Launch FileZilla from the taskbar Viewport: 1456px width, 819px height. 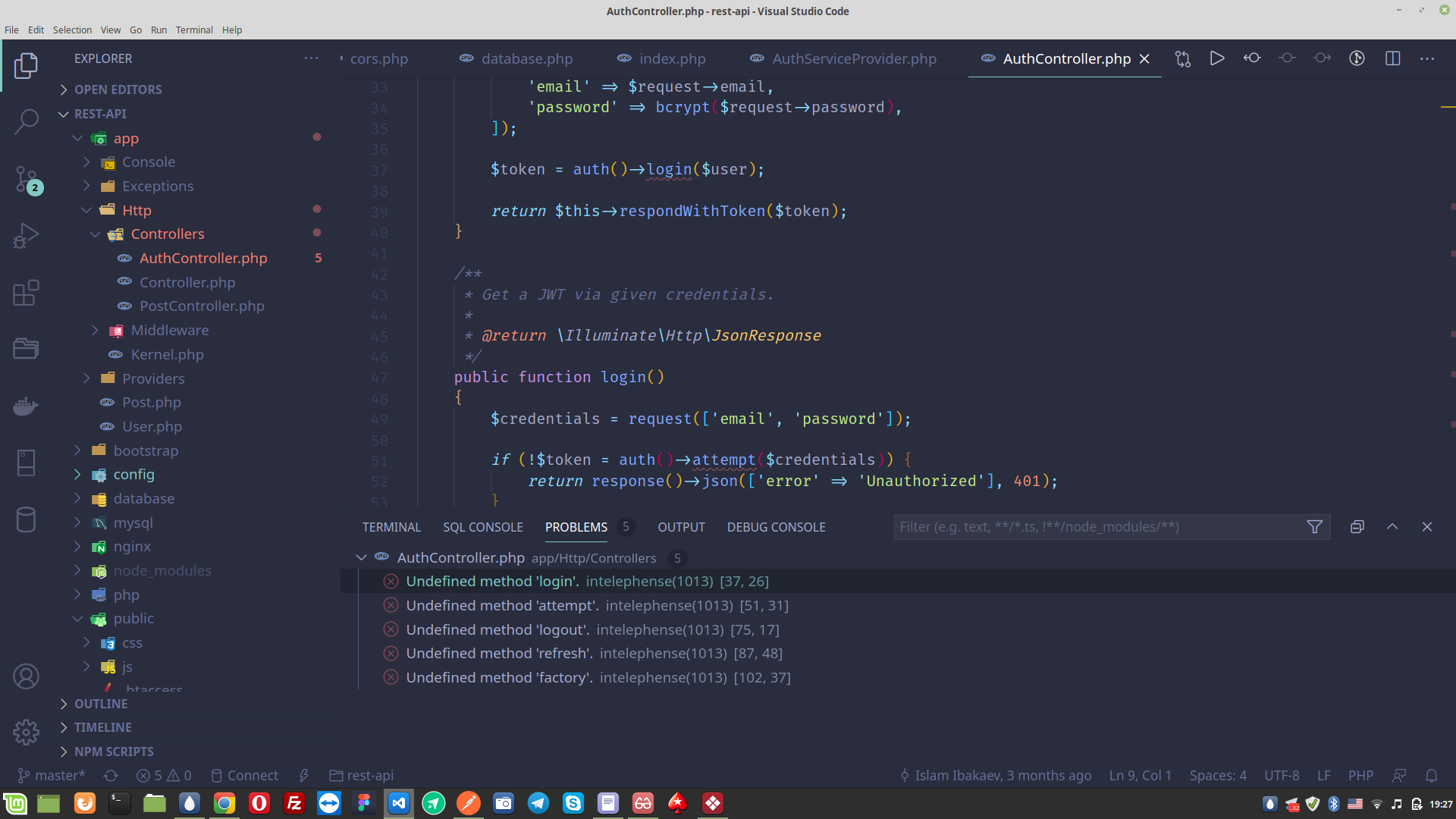pos(294,803)
